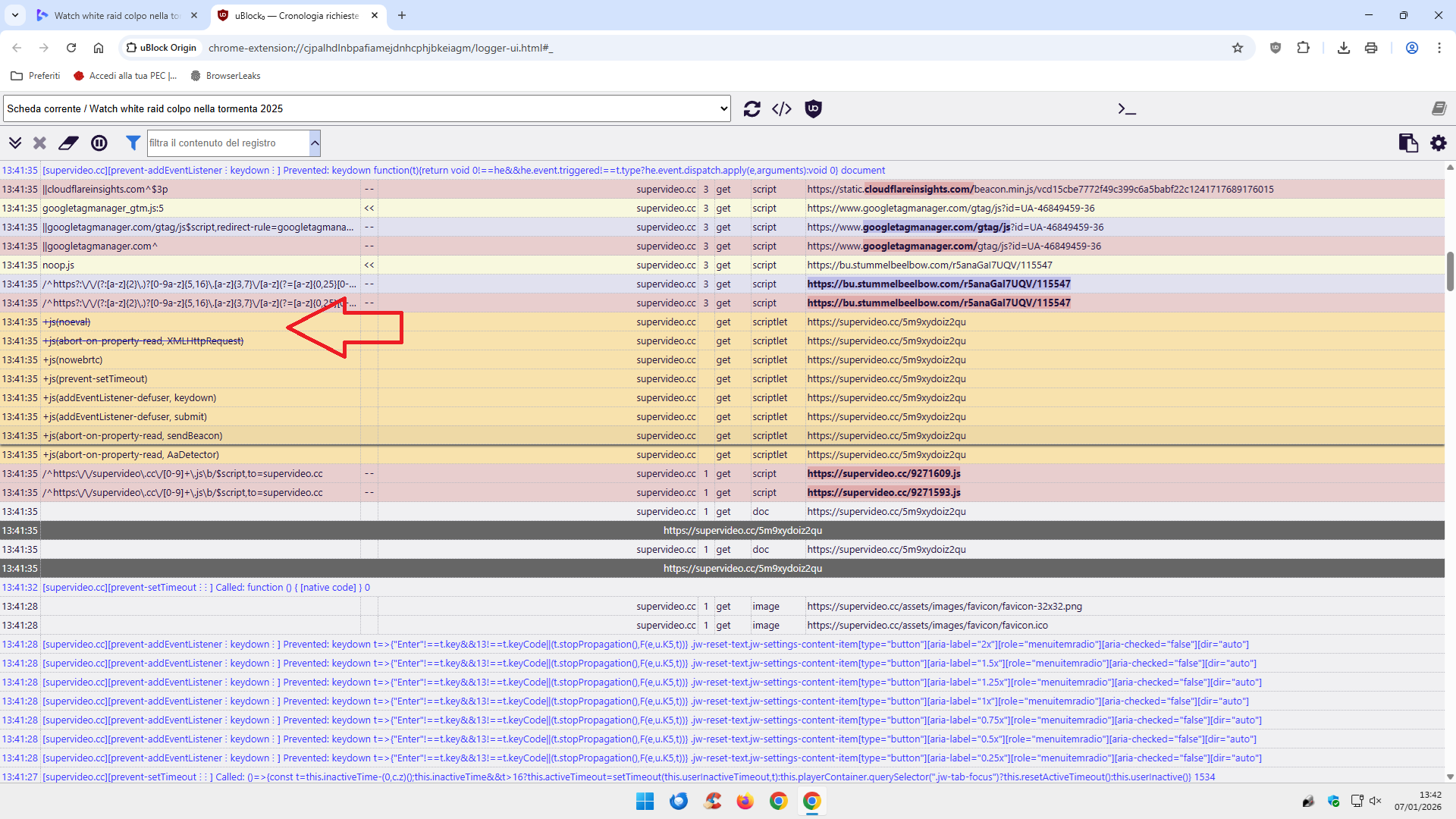Go back in browser history

[17, 48]
